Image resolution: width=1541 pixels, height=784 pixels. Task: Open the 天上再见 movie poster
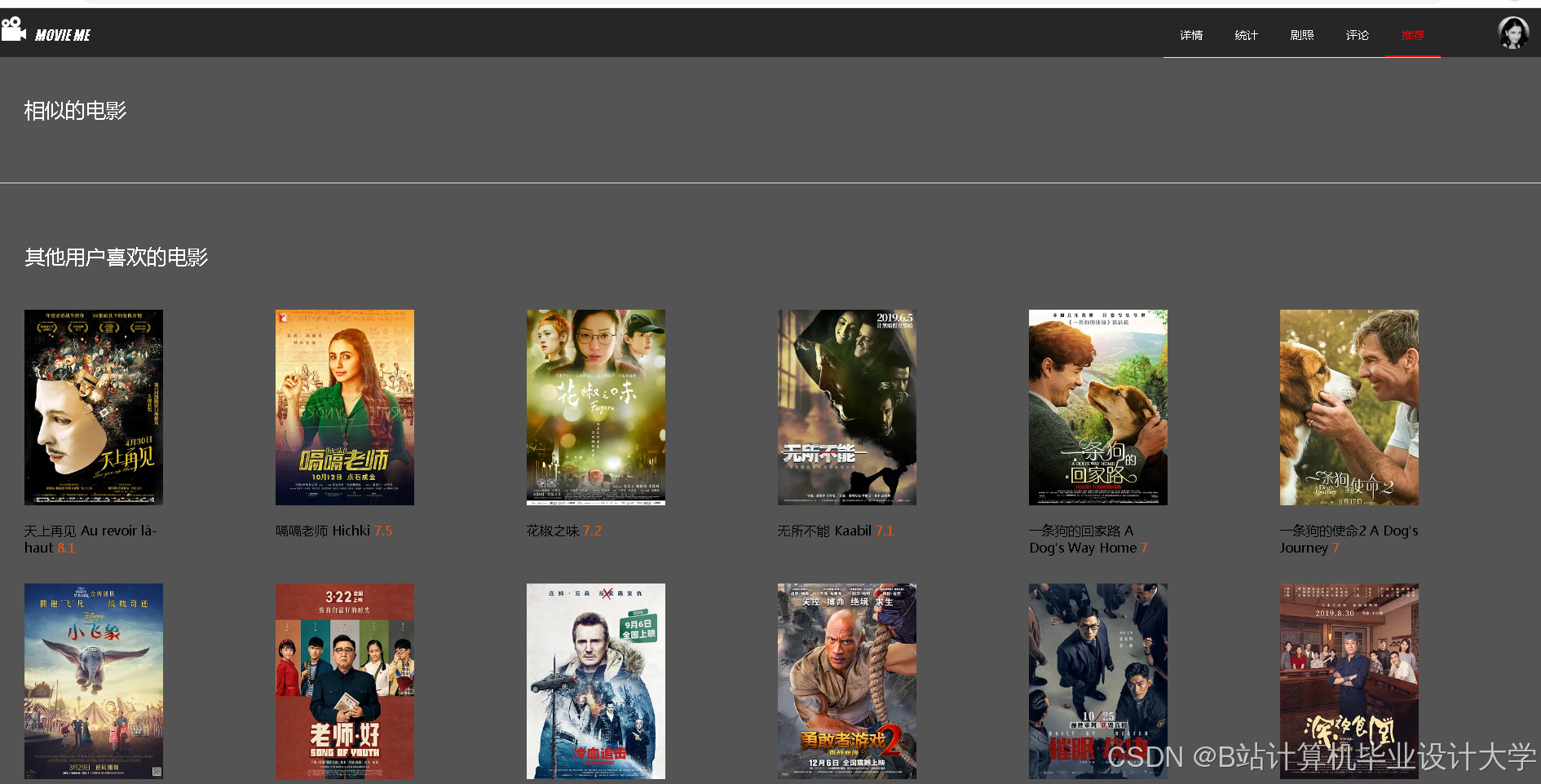[94, 407]
